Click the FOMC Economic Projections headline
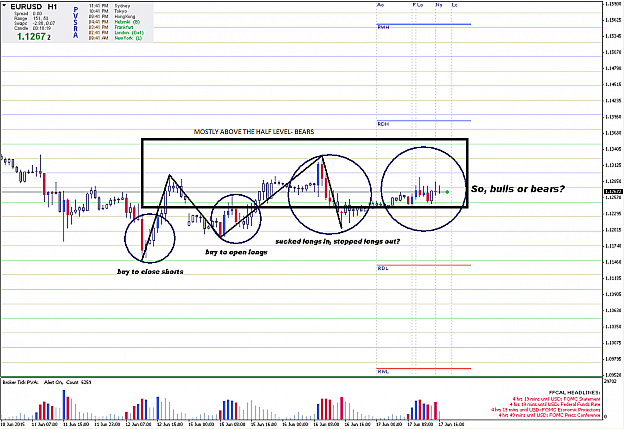Viewport: 625px width, 429px height. (x=545, y=410)
